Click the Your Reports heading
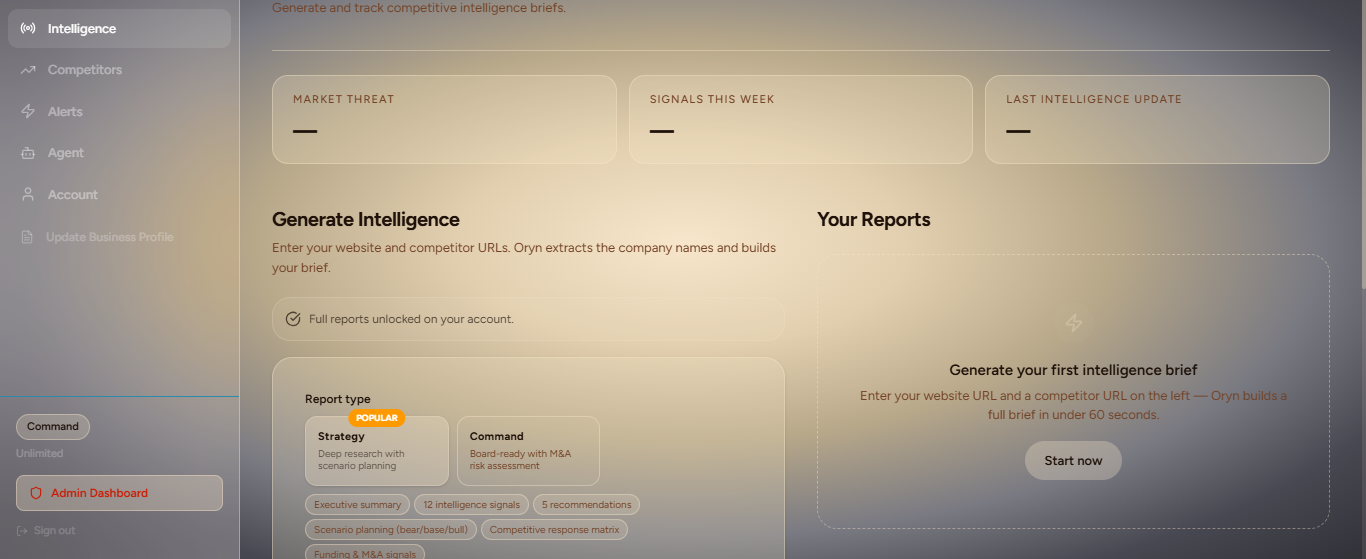 (x=874, y=220)
